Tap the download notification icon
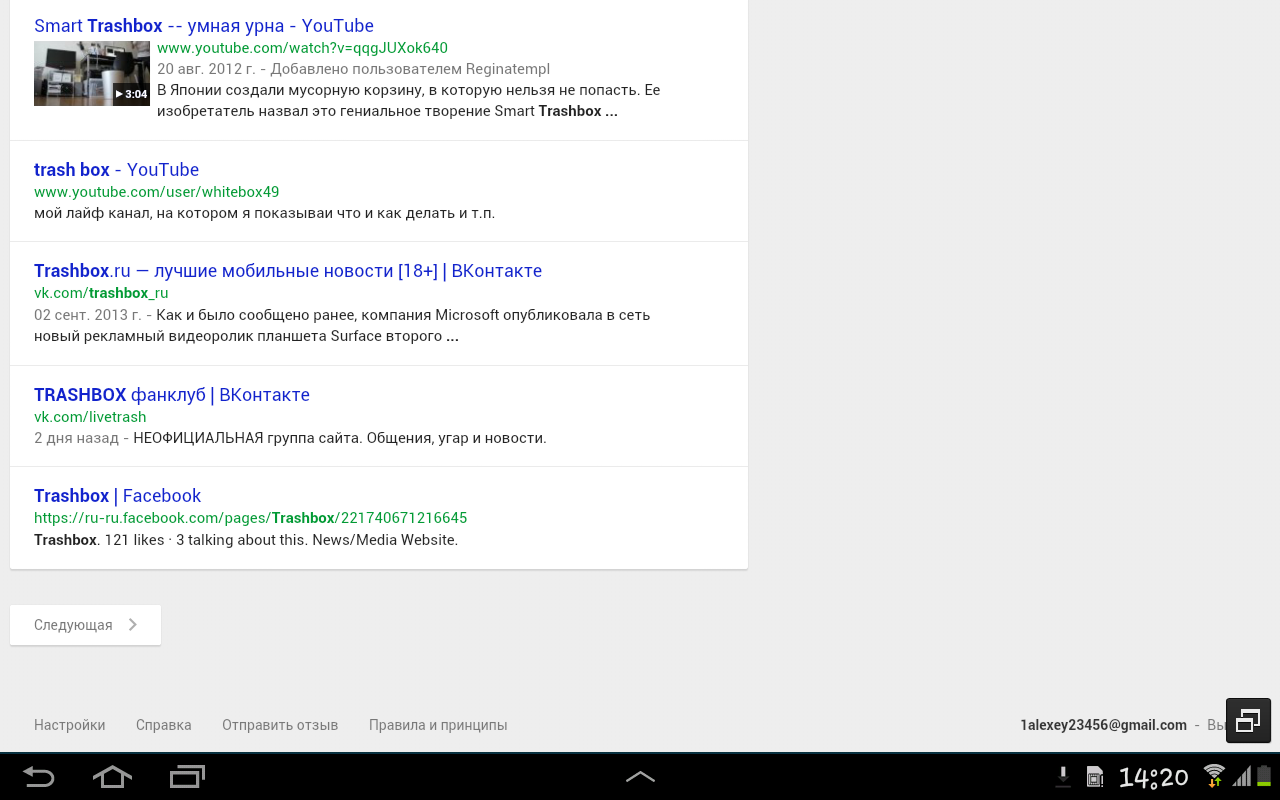Screen dimensions: 1280x800 1064,776
